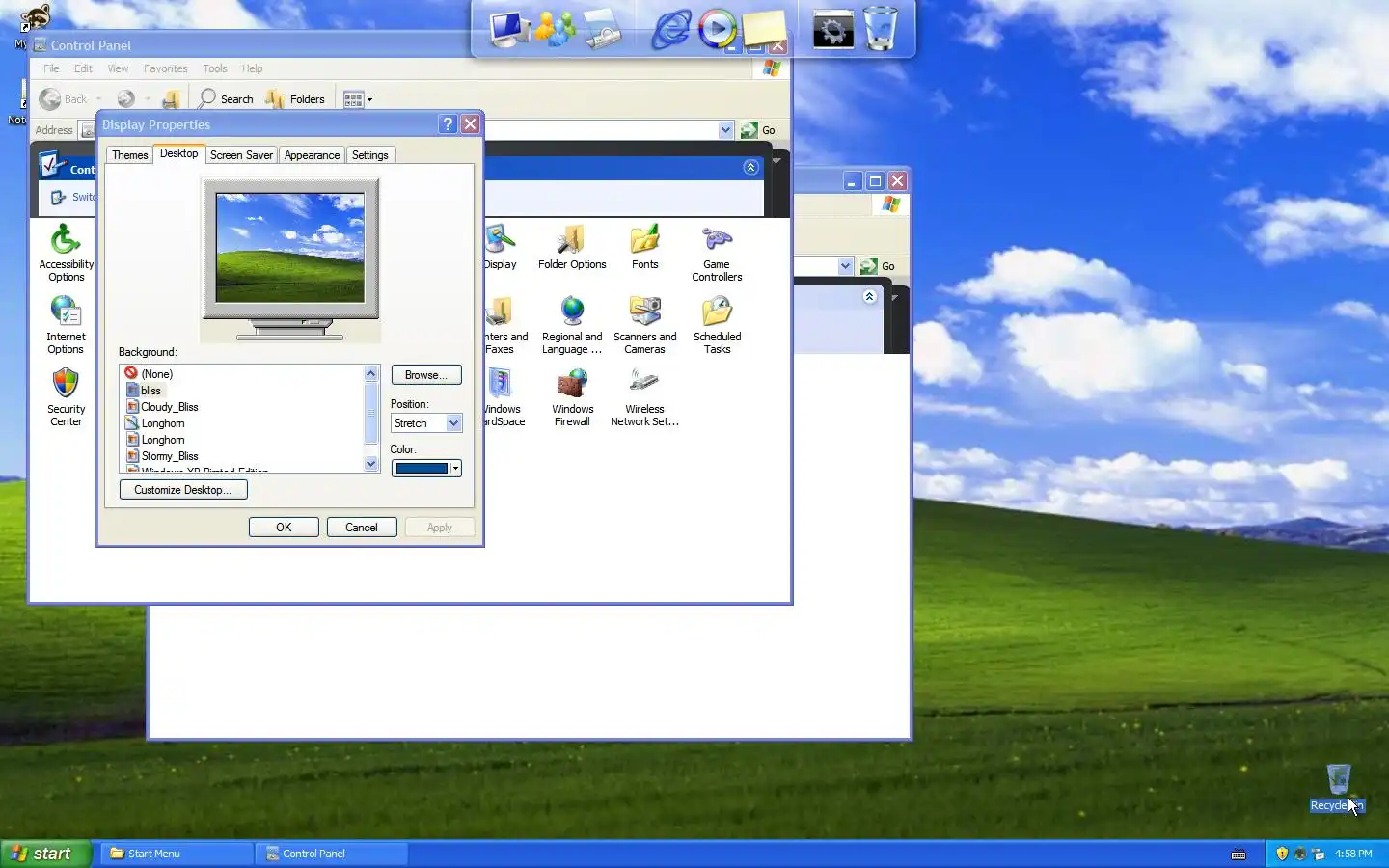The width and height of the screenshot is (1389, 868).
Task: Launch Internet Explorer from the dock
Action: pyautogui.click(x=670, y=29)
